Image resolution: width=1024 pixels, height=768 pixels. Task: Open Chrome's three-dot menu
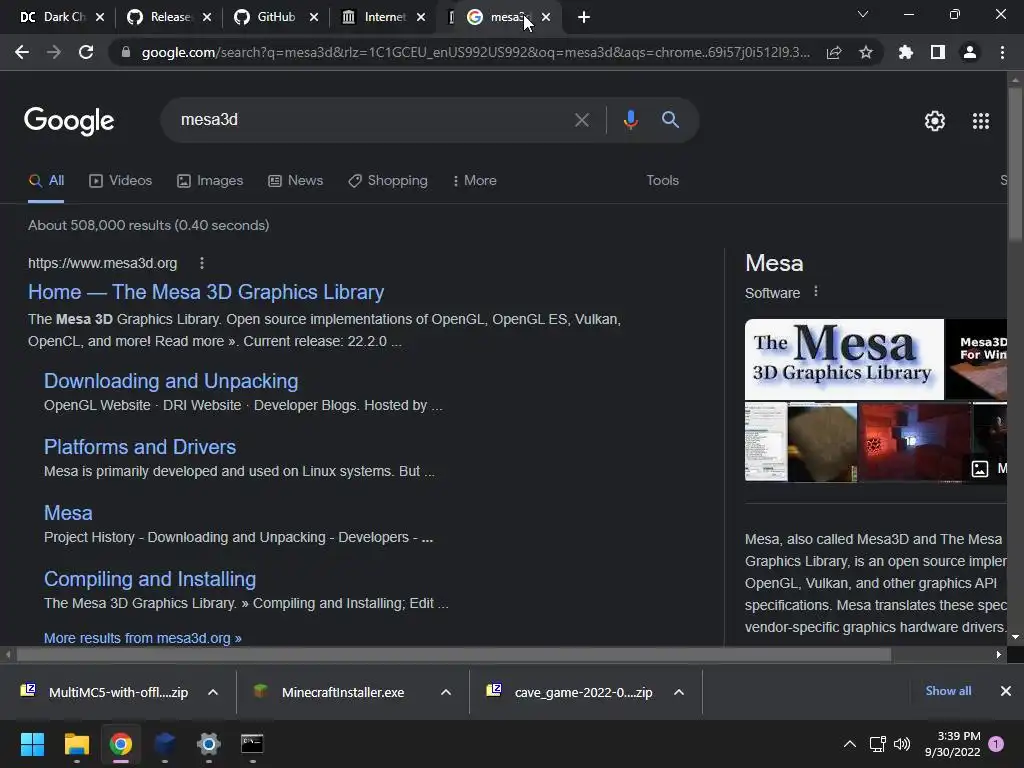[1002, 52]
